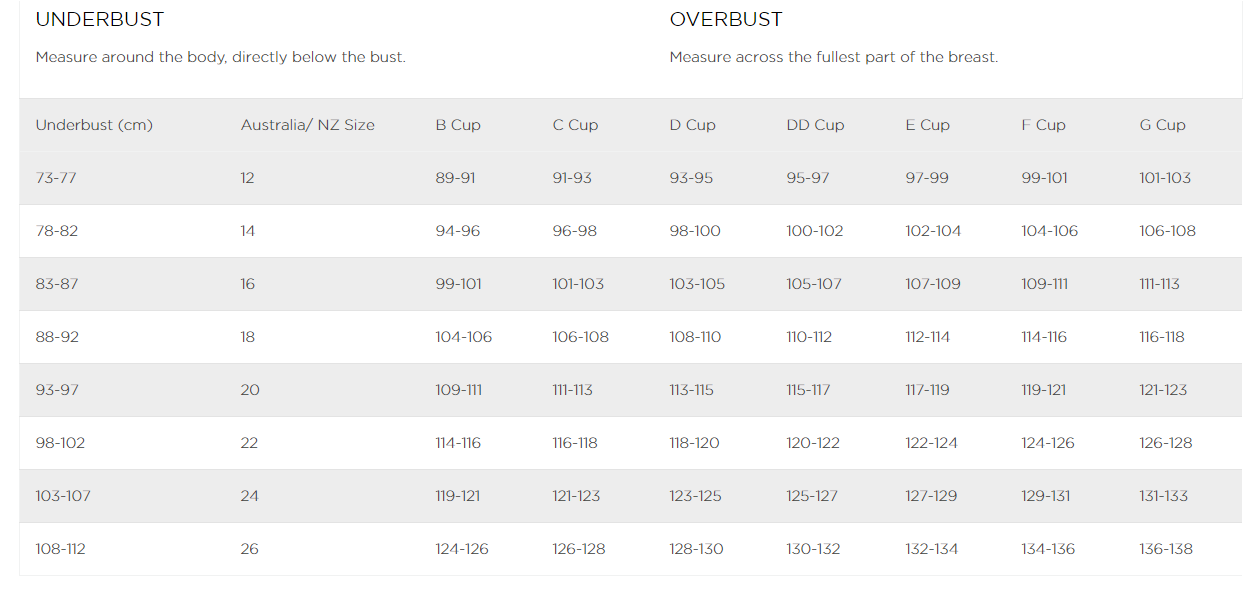Viewport: 1260px width, 602px height.
Task: Click the UNDERBUST heading
Action: click(100, 20)
